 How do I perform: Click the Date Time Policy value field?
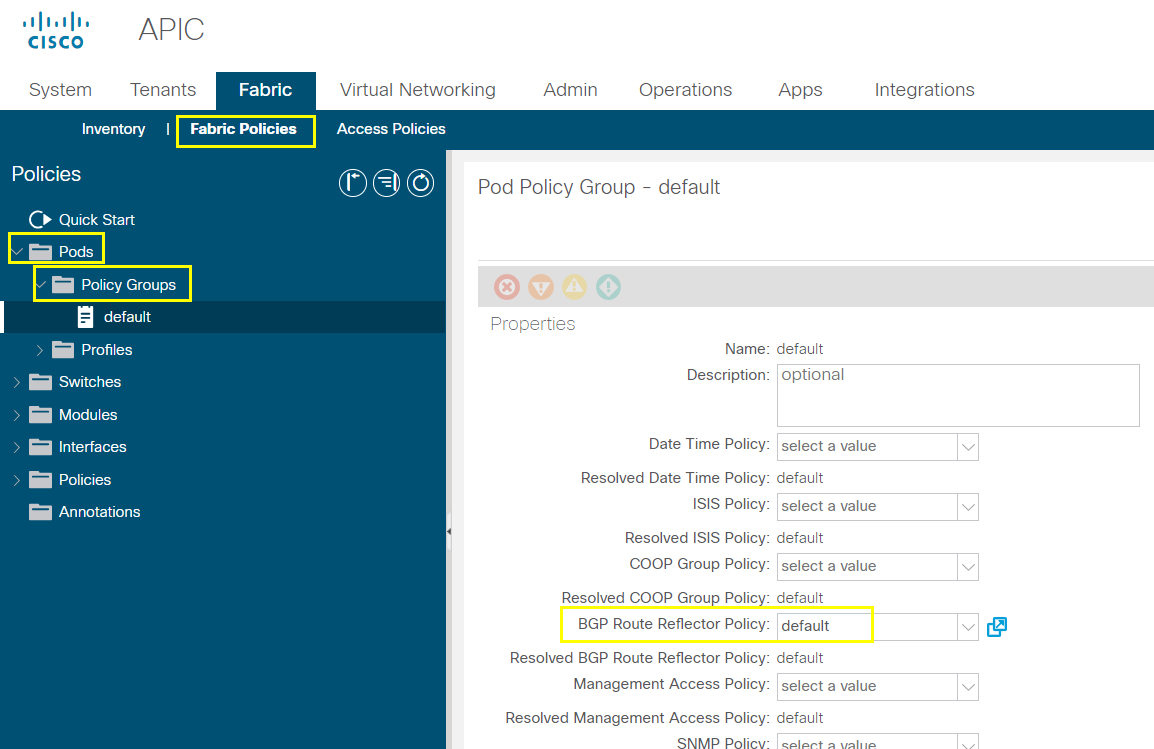coord(867,447)
